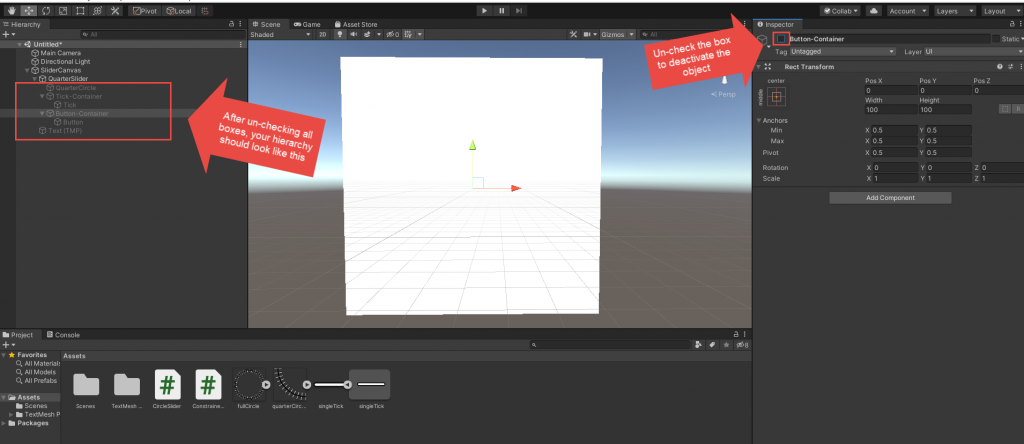Lock the Inspector panel
Image resolution: width=1024 pixels, height=444 pixels.
click(x=1012, y=24)
